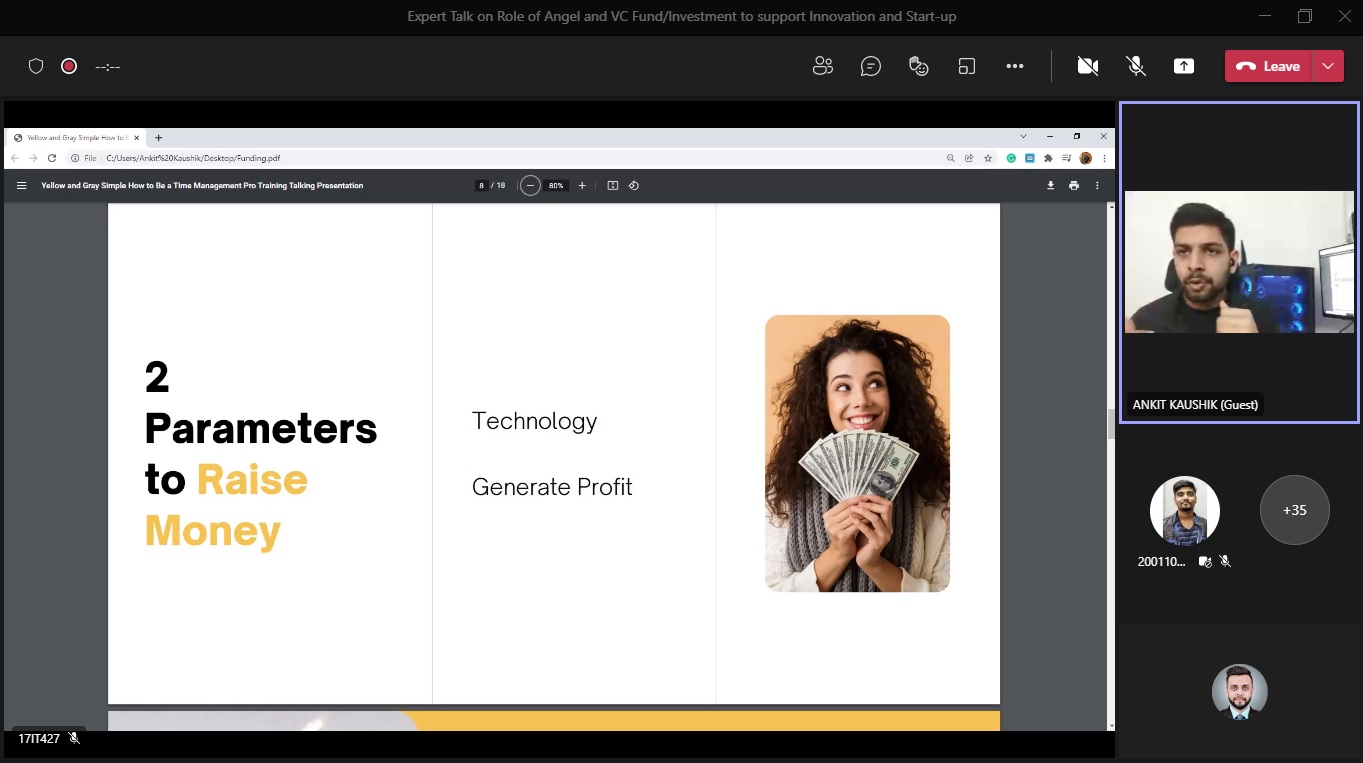Click the suited participant's avatar at bottom right
1363x763 pixels.
(1239, 692)
